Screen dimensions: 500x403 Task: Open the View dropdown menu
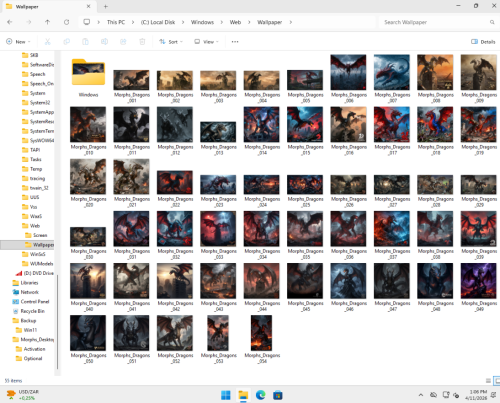206,42
